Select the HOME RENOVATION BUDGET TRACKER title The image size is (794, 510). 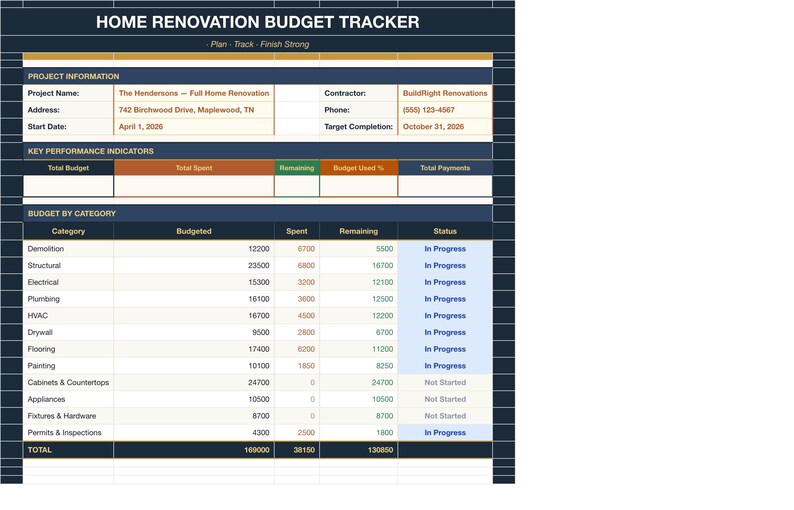[x=257, y=22]
